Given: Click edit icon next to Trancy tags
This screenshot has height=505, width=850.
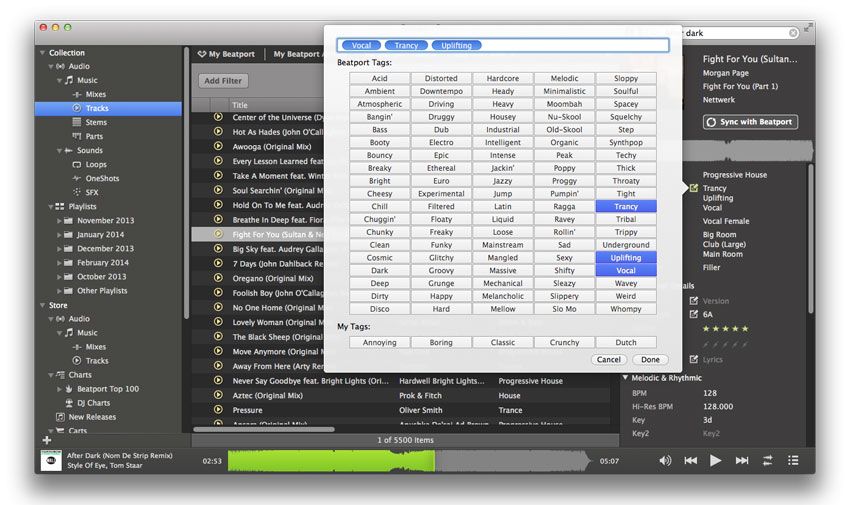Looking at the screenshot, I should click(694, 188).
